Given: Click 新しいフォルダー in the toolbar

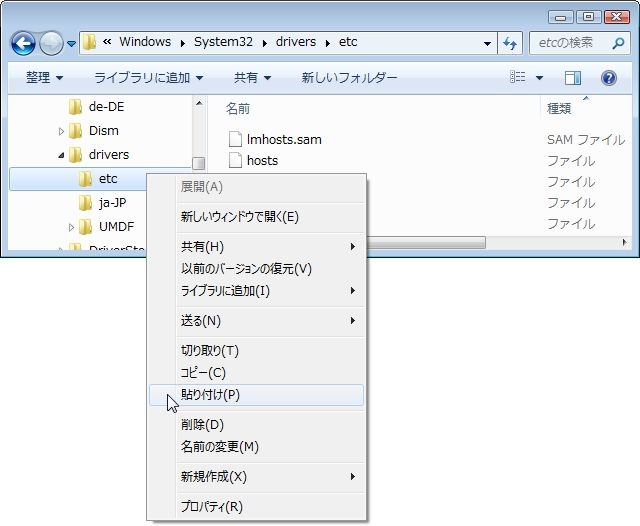Looking at the screenshot, I should click(x=349, y=78).
